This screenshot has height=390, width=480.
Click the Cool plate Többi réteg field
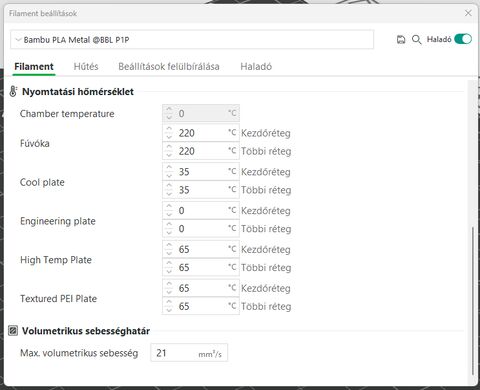pyautogui.click(x=201, y=190)
